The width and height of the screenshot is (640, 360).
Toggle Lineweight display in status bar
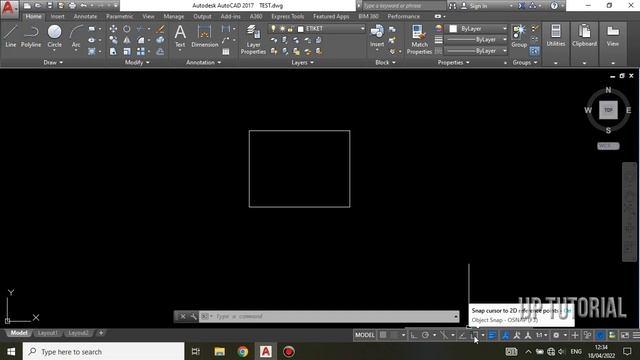[492, 335]
